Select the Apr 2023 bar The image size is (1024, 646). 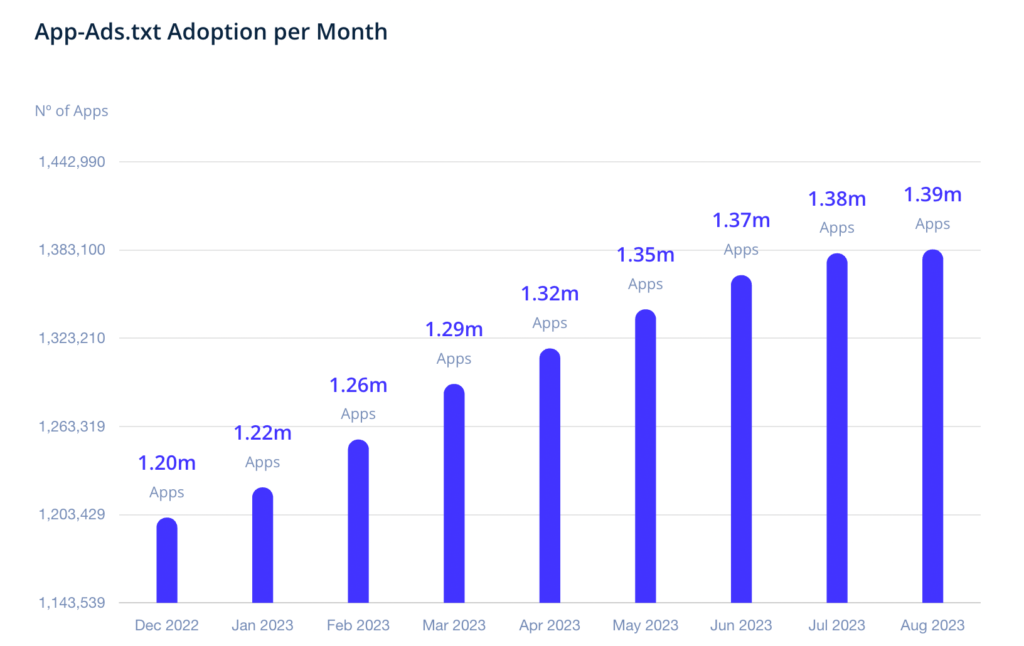click(x=550, y=476)
